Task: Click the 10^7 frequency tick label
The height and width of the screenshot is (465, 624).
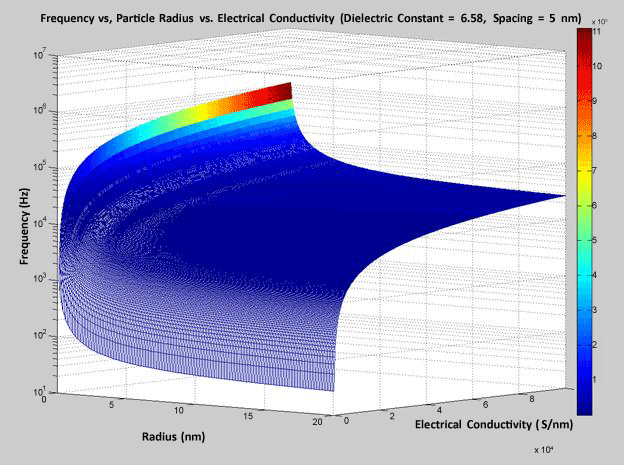Action: (34, 53)
